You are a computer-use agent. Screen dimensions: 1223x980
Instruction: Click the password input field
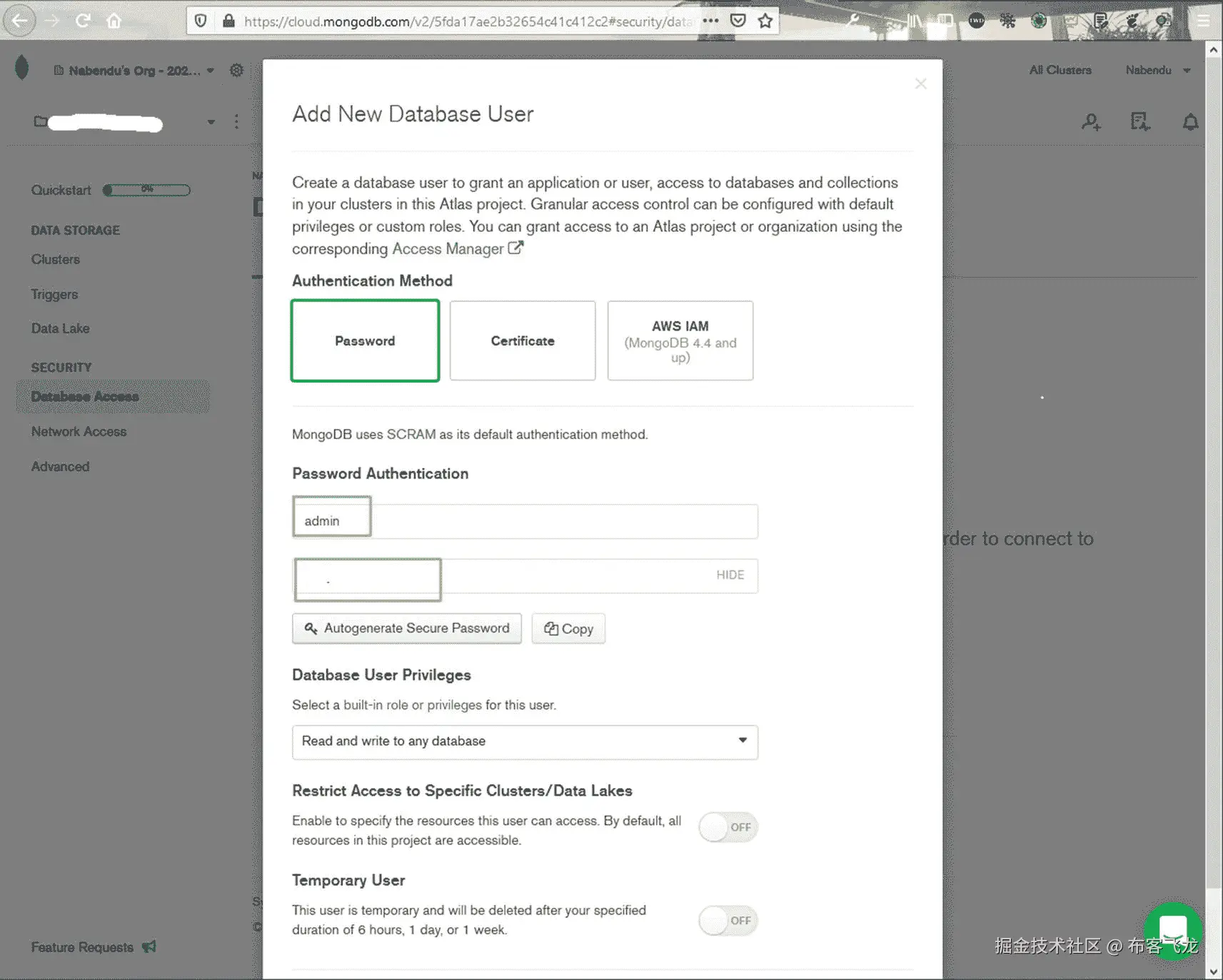(x=525, y=575)
